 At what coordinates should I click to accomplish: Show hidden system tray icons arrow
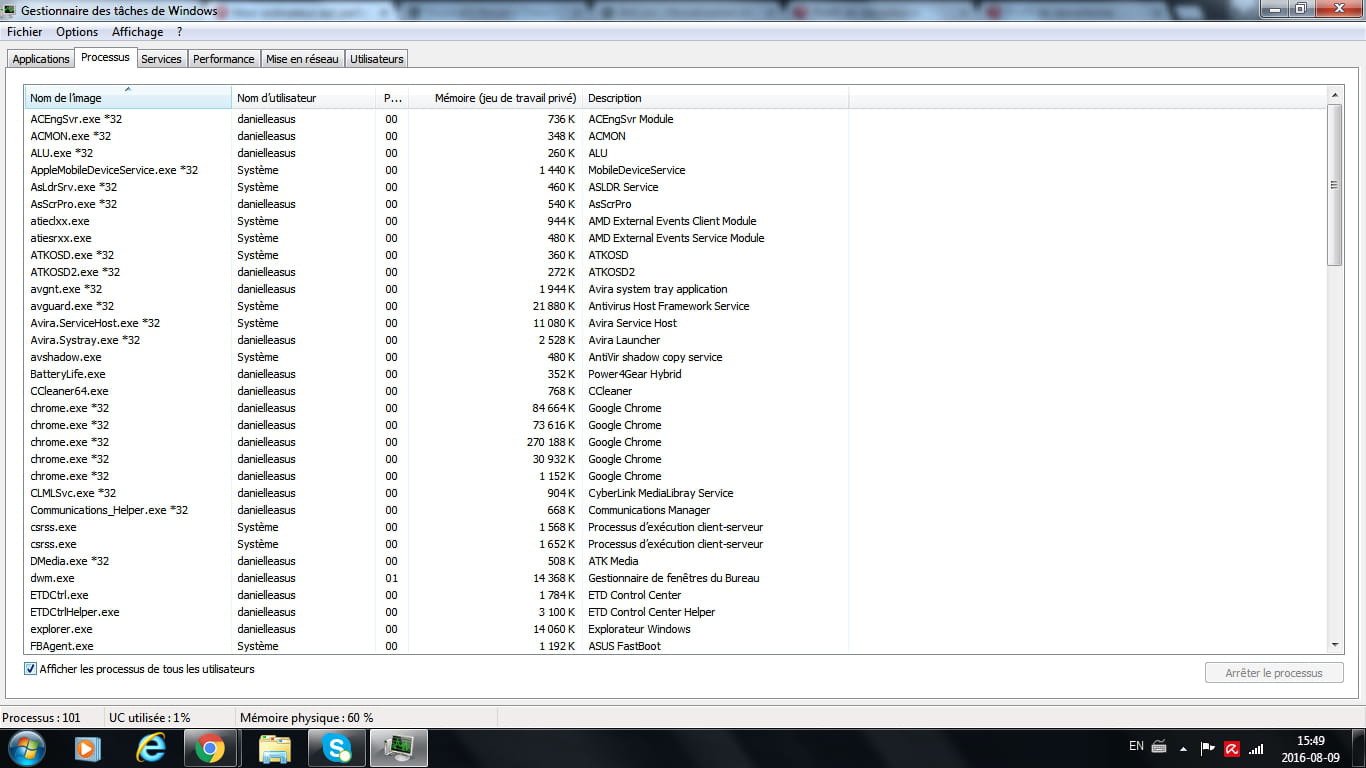pos(1184,748)
